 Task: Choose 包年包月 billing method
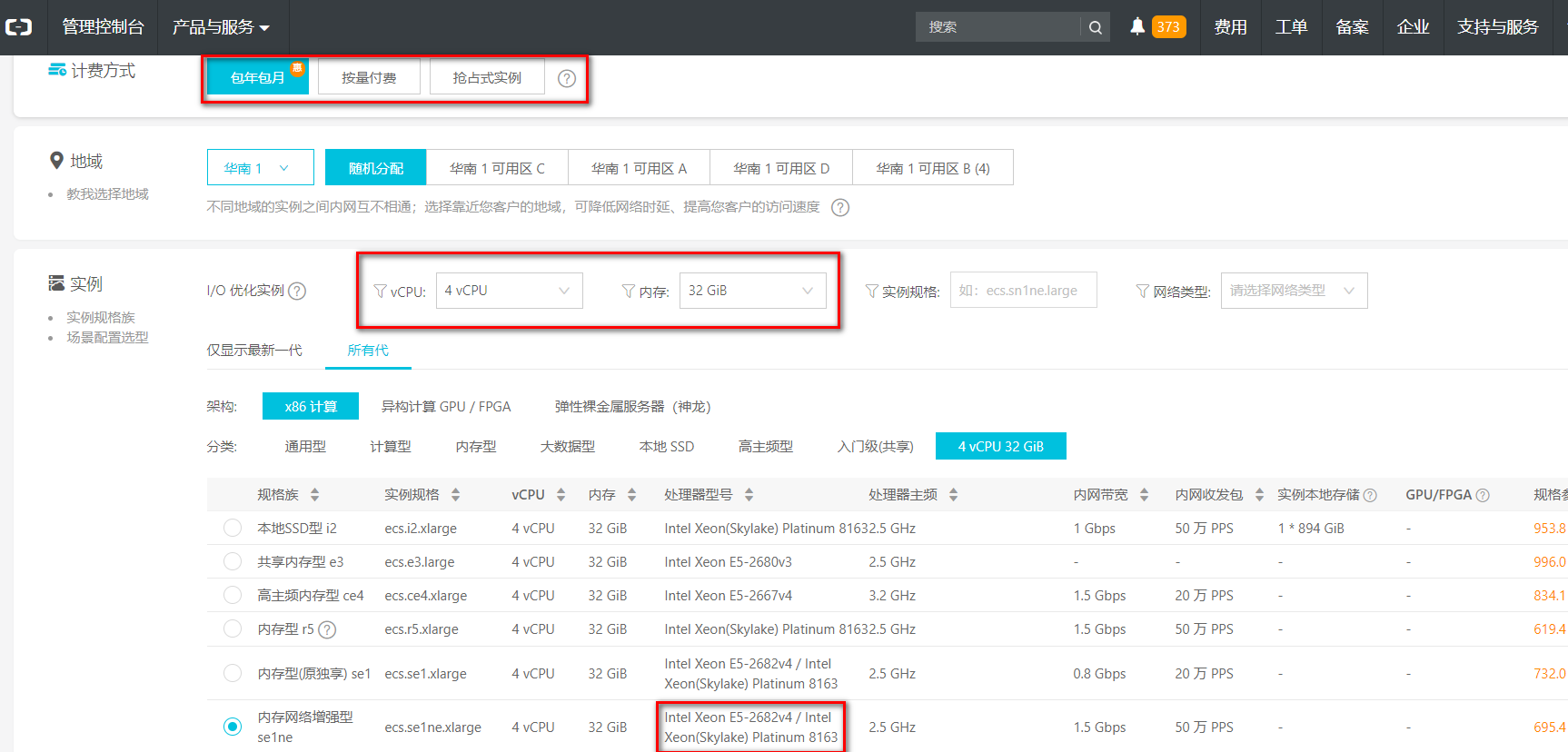coord(258,77)
